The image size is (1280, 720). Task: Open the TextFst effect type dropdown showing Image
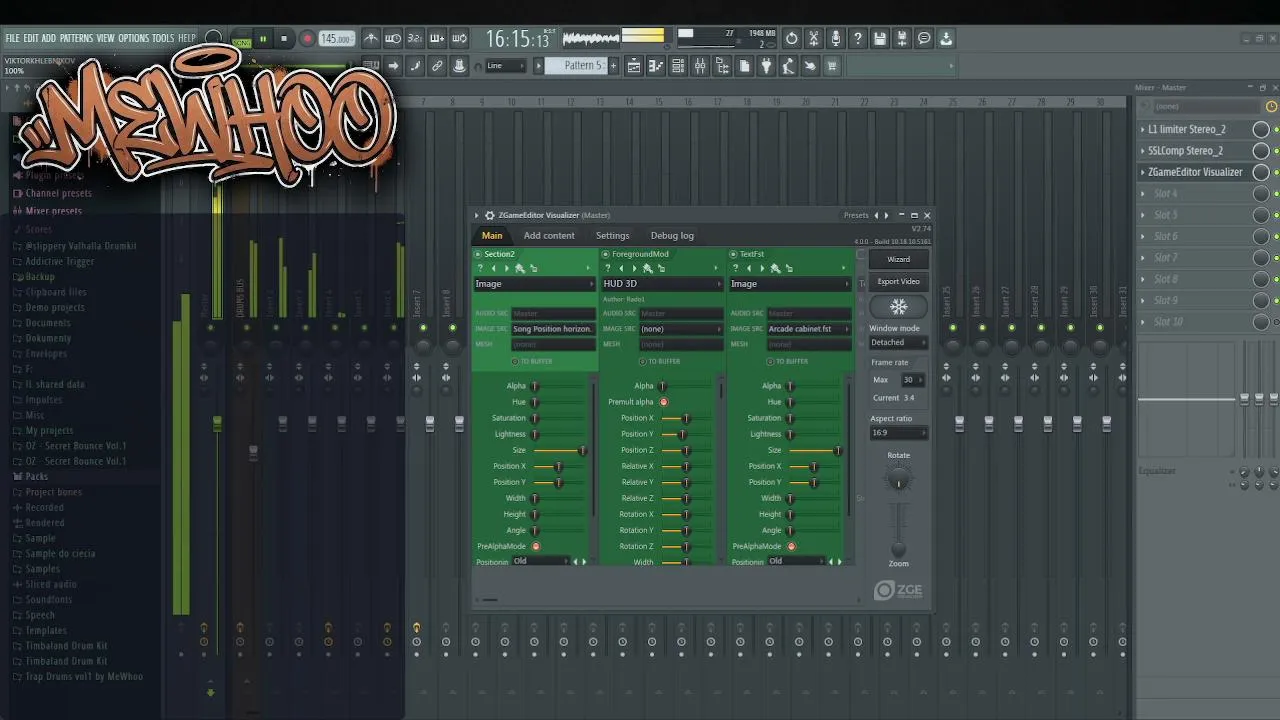tap(790, 284)
